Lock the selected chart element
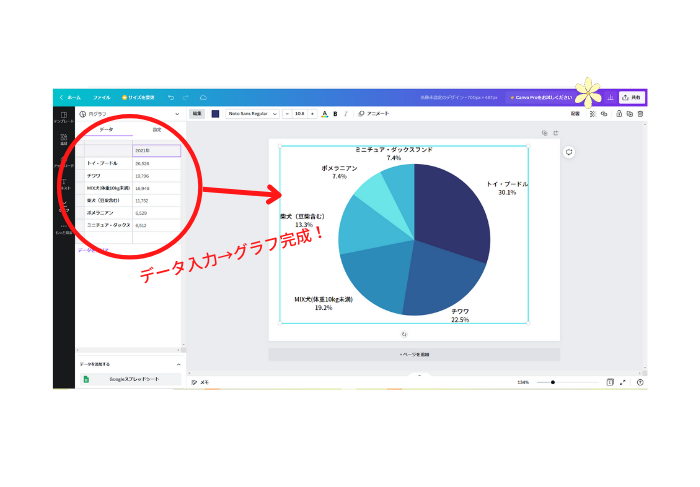 [619, 114]
